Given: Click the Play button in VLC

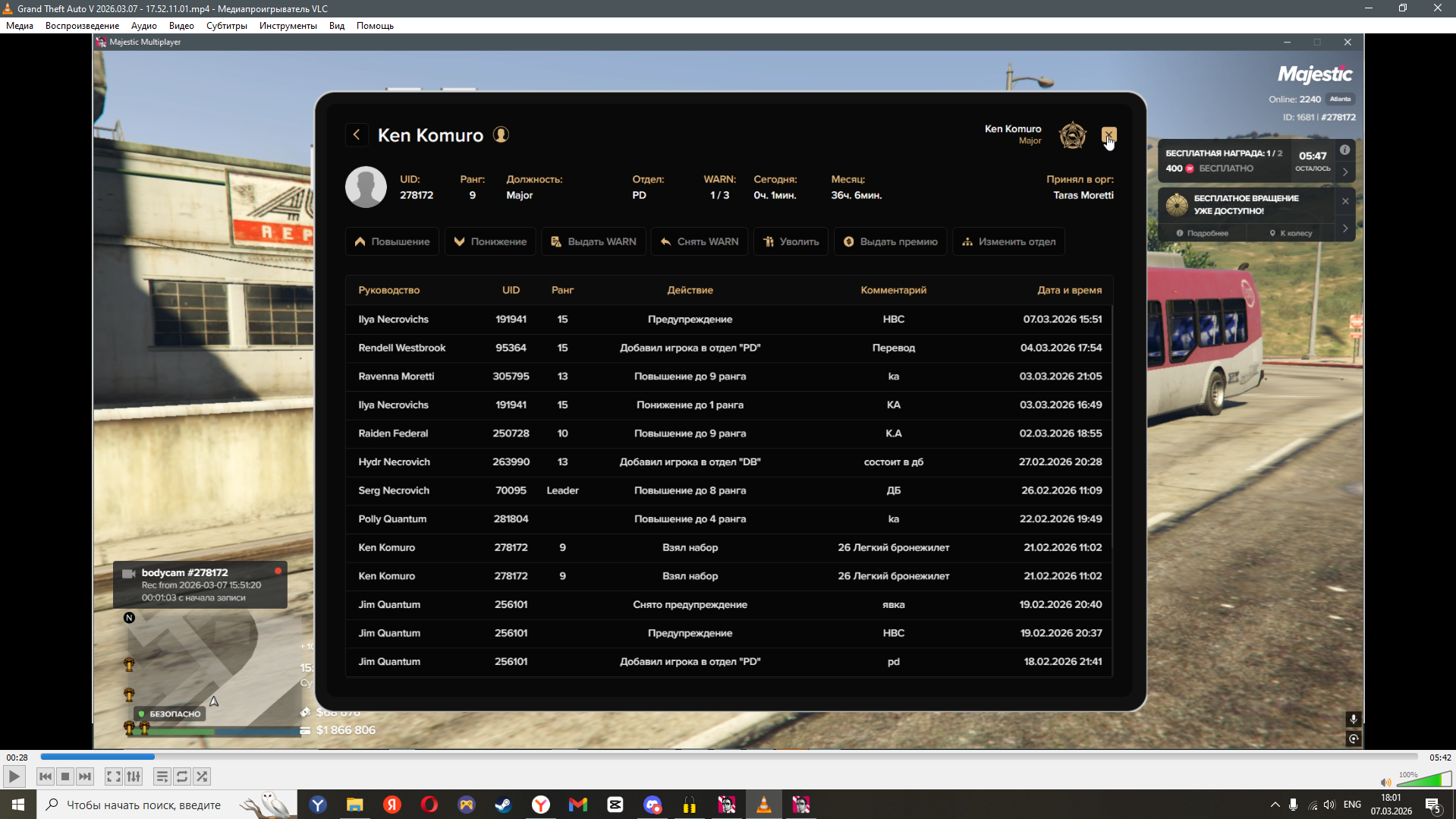Looking at the screenshot, I should [x=14, y=776].
